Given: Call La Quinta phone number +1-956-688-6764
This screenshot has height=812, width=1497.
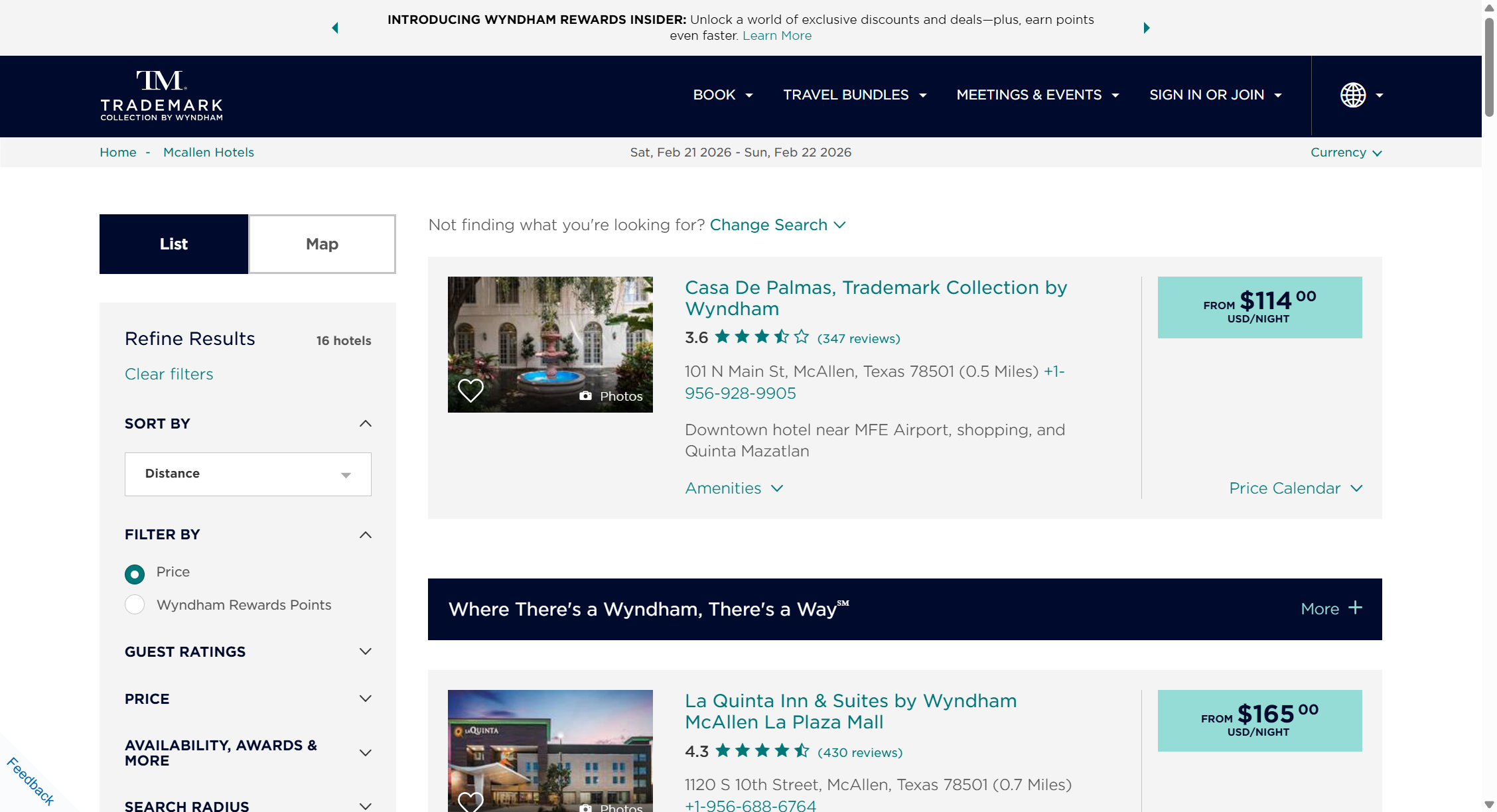Looking at the screenshot, I should 750,805.
